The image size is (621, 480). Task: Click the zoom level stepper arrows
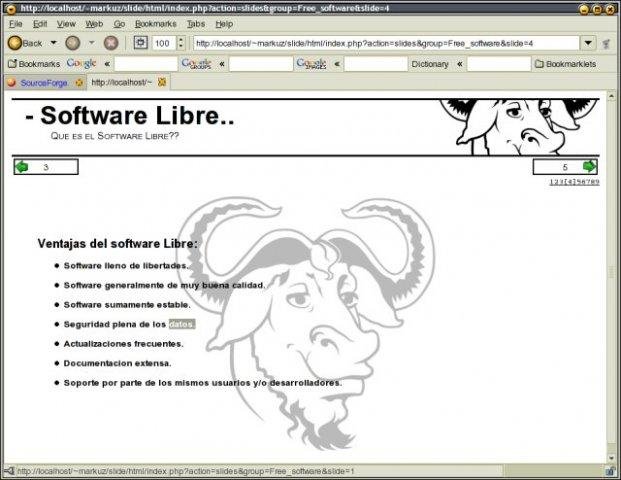point(181,43)
